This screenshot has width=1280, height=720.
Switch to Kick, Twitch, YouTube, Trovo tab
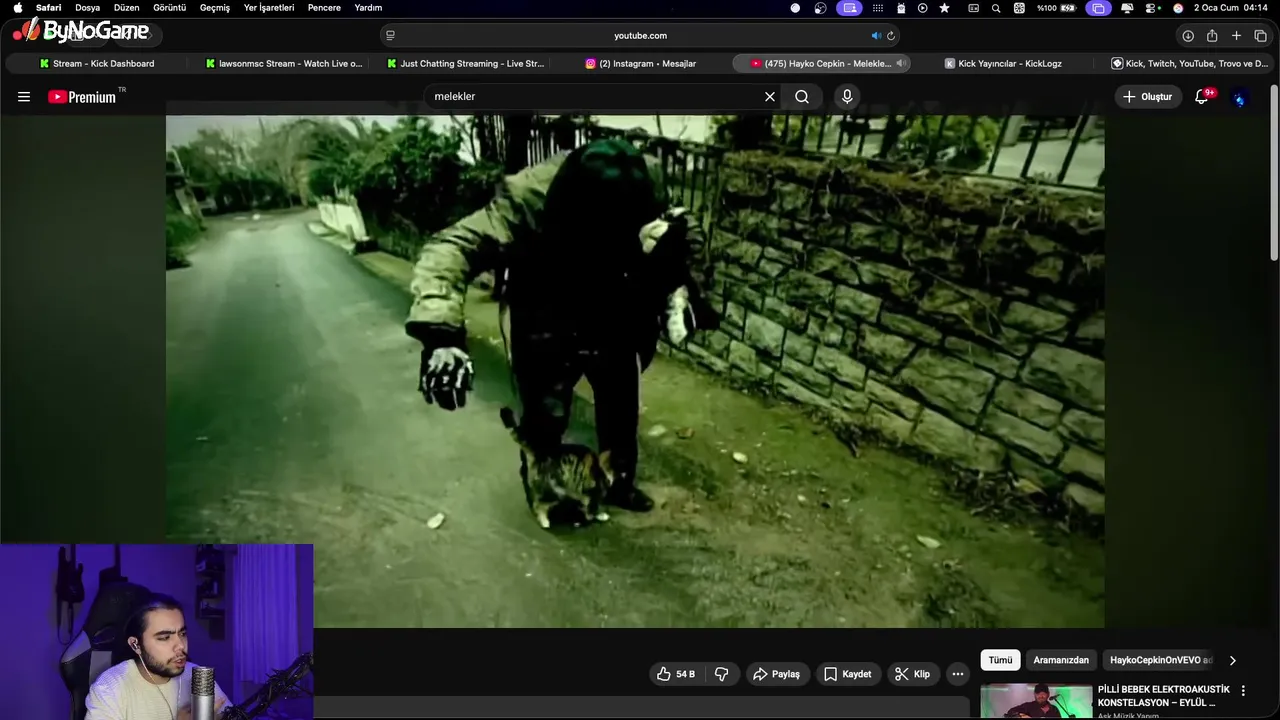(x=1189, y=63)
